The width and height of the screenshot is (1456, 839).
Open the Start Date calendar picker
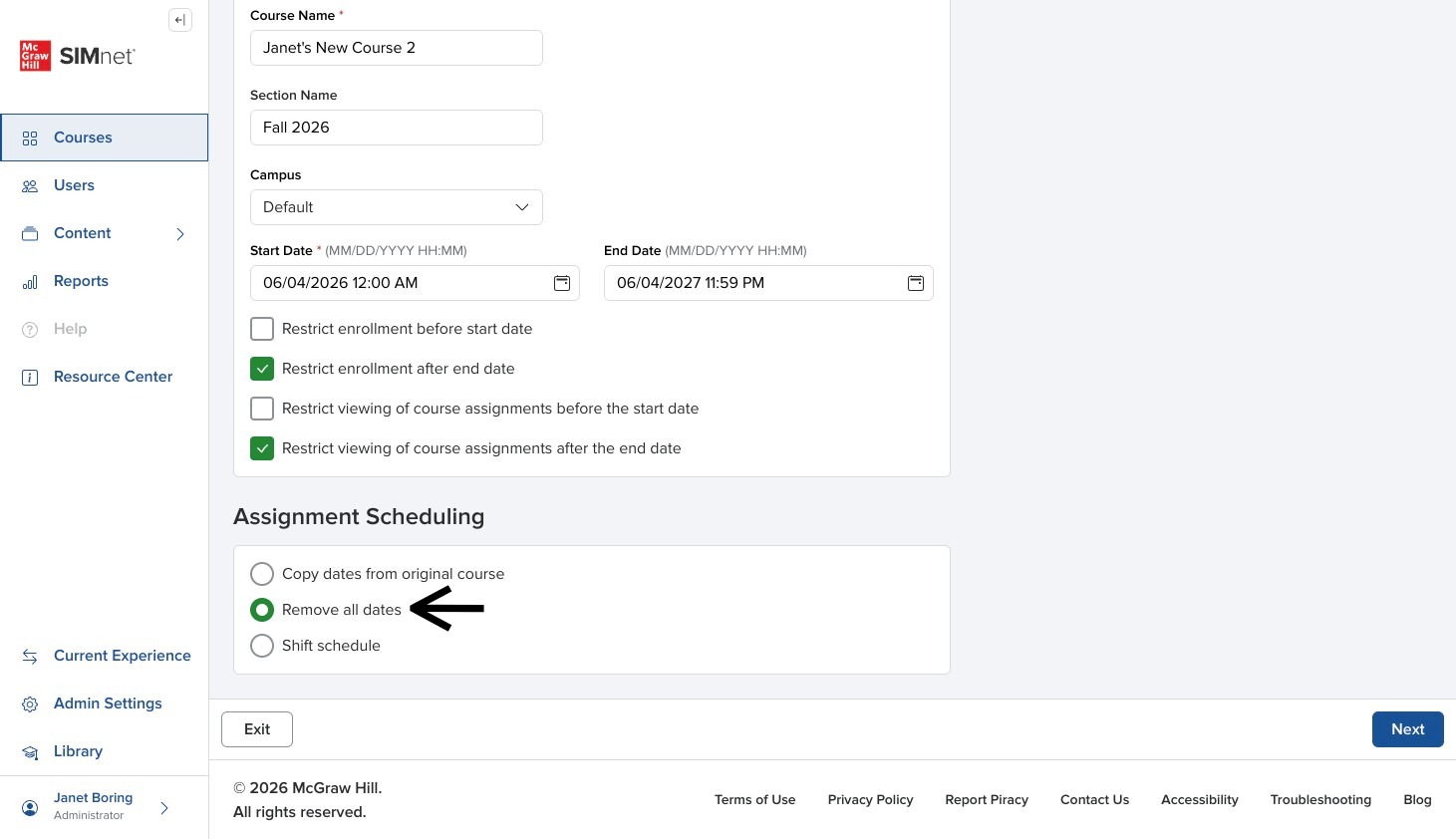click(562, 283)
